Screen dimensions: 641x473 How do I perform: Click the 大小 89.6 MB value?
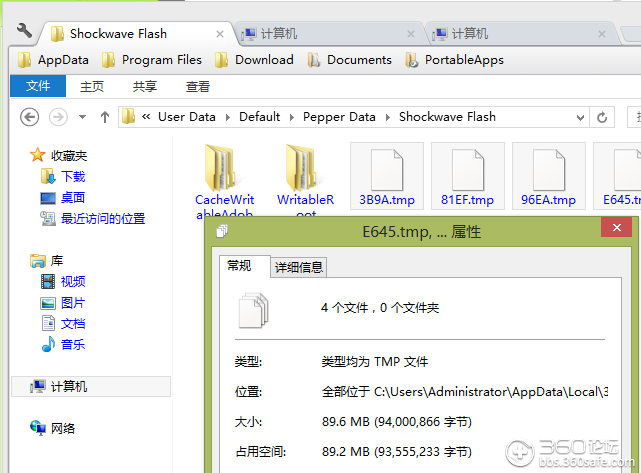coord(397,421)
